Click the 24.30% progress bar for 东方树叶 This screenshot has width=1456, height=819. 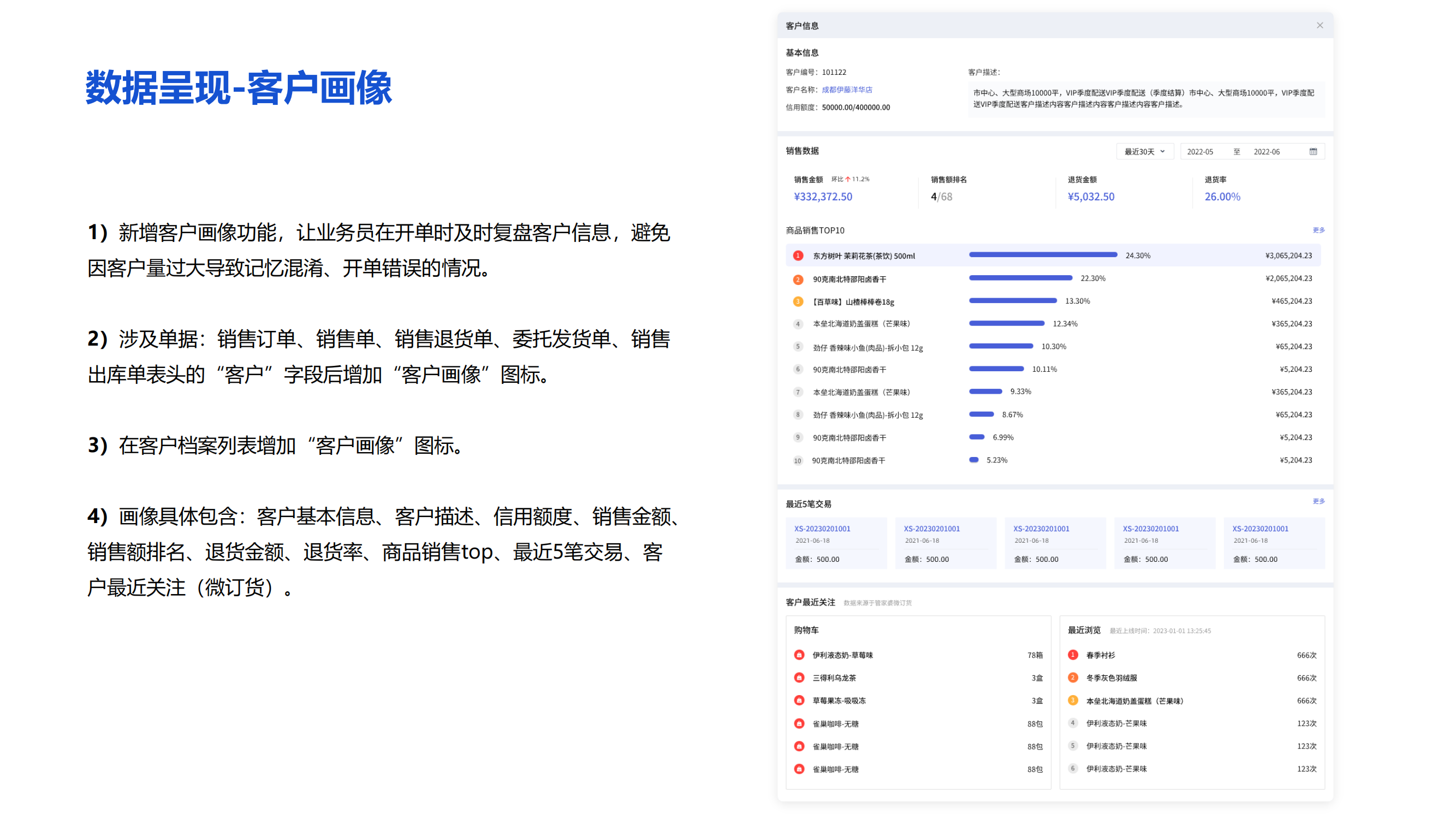(x=1042, y=255)
